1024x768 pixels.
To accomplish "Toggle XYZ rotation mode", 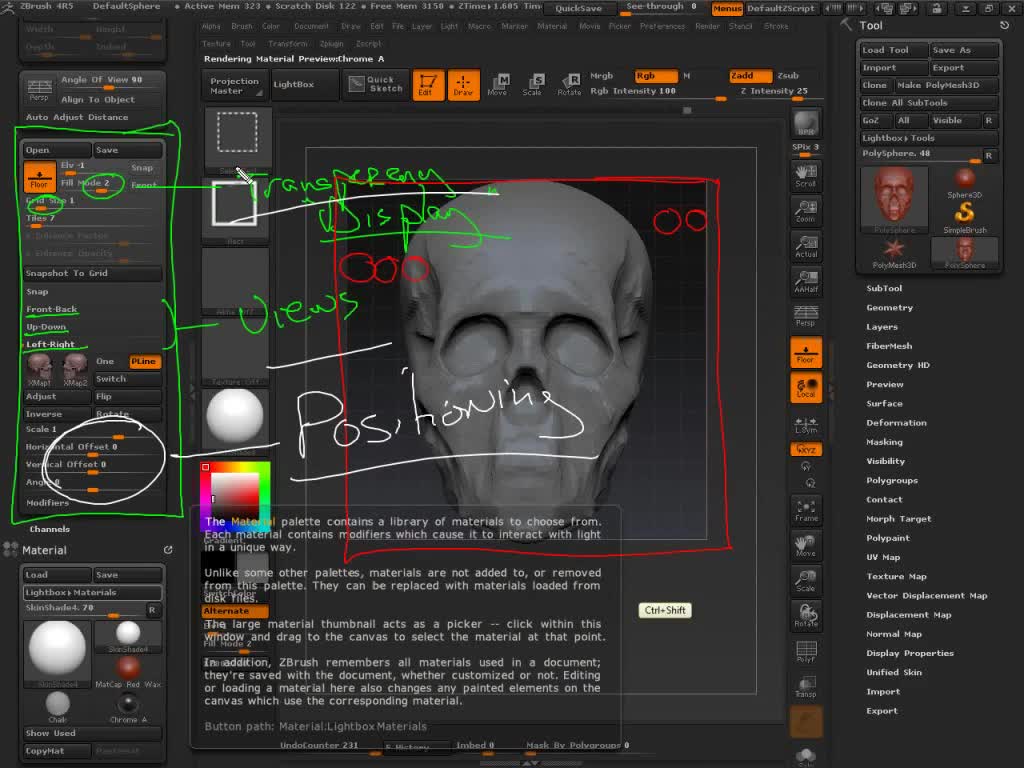I will 806,449.
